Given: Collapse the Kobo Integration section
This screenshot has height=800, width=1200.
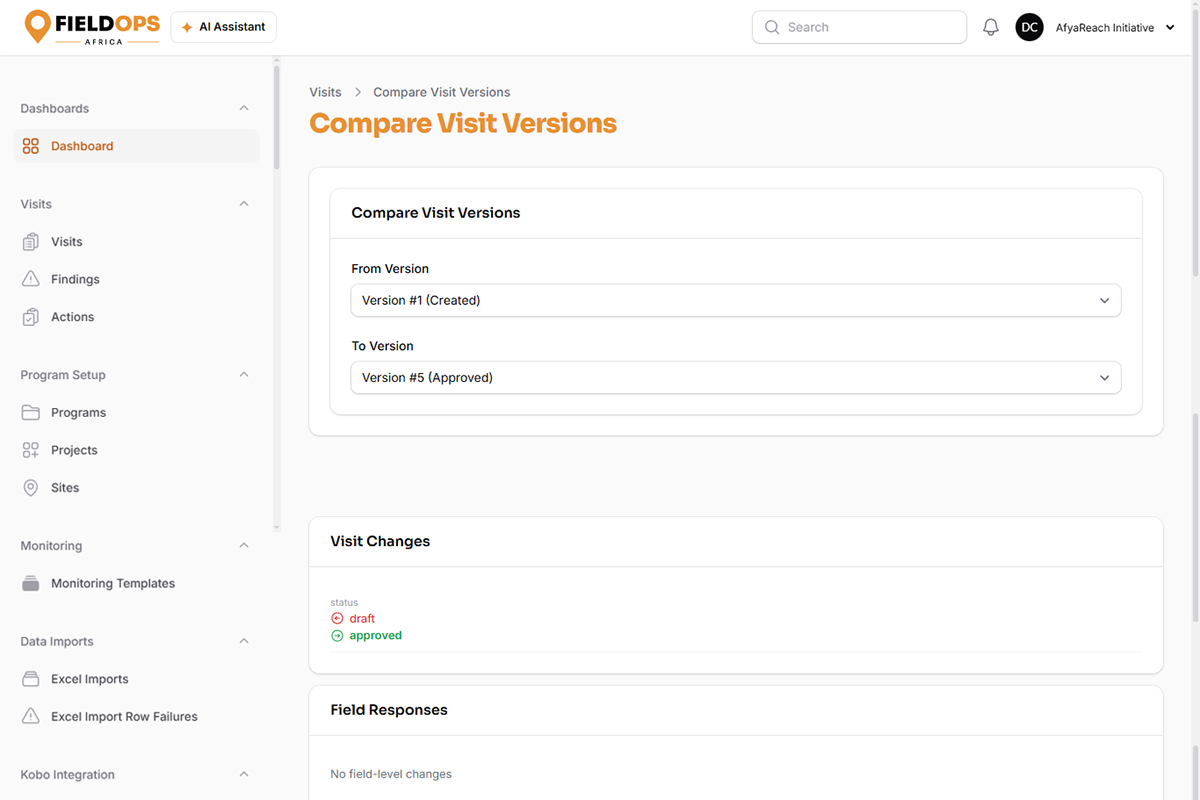Looking at the screenshot, I should (244, 775).
